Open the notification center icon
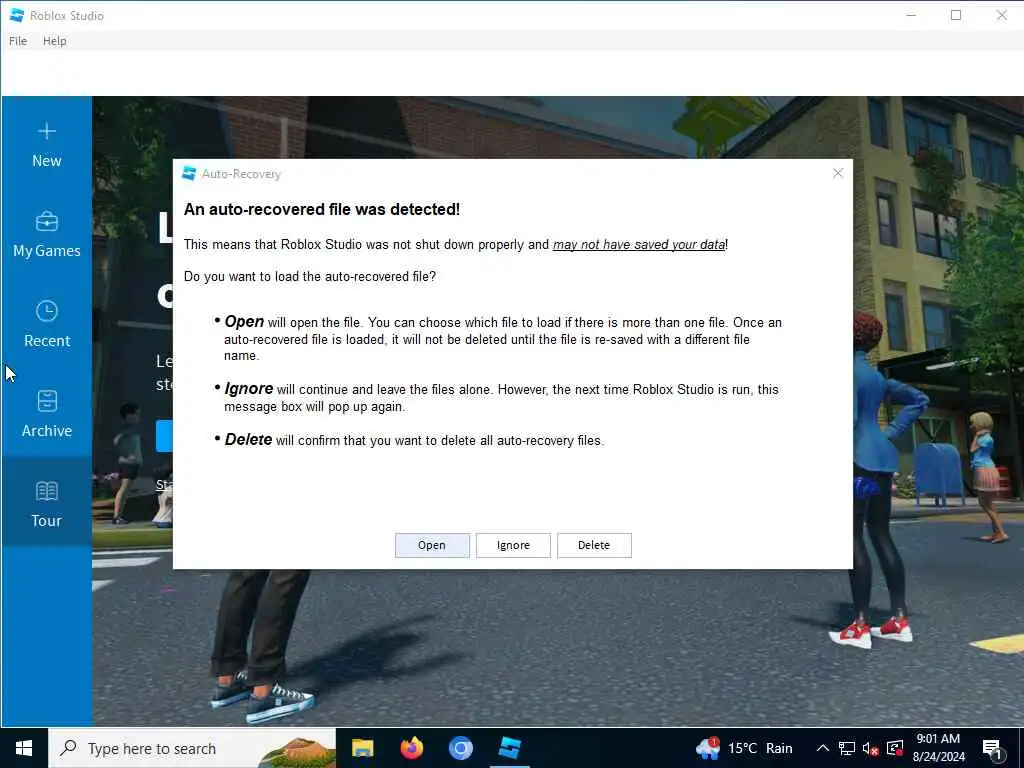Viewport: 1024px width, 768px height. pos(992,748)
